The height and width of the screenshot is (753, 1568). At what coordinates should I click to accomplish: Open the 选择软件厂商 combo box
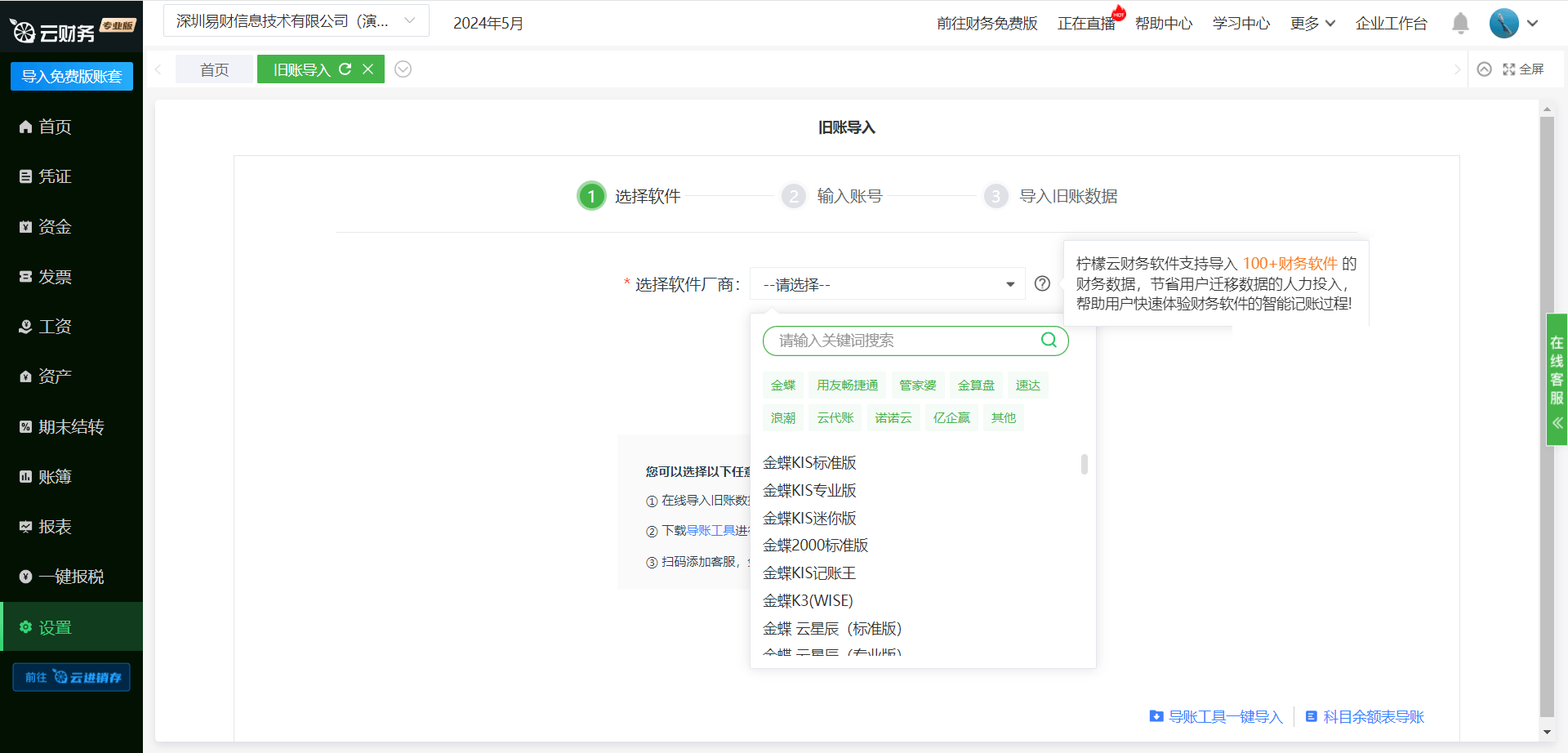[x=888, y=284]
